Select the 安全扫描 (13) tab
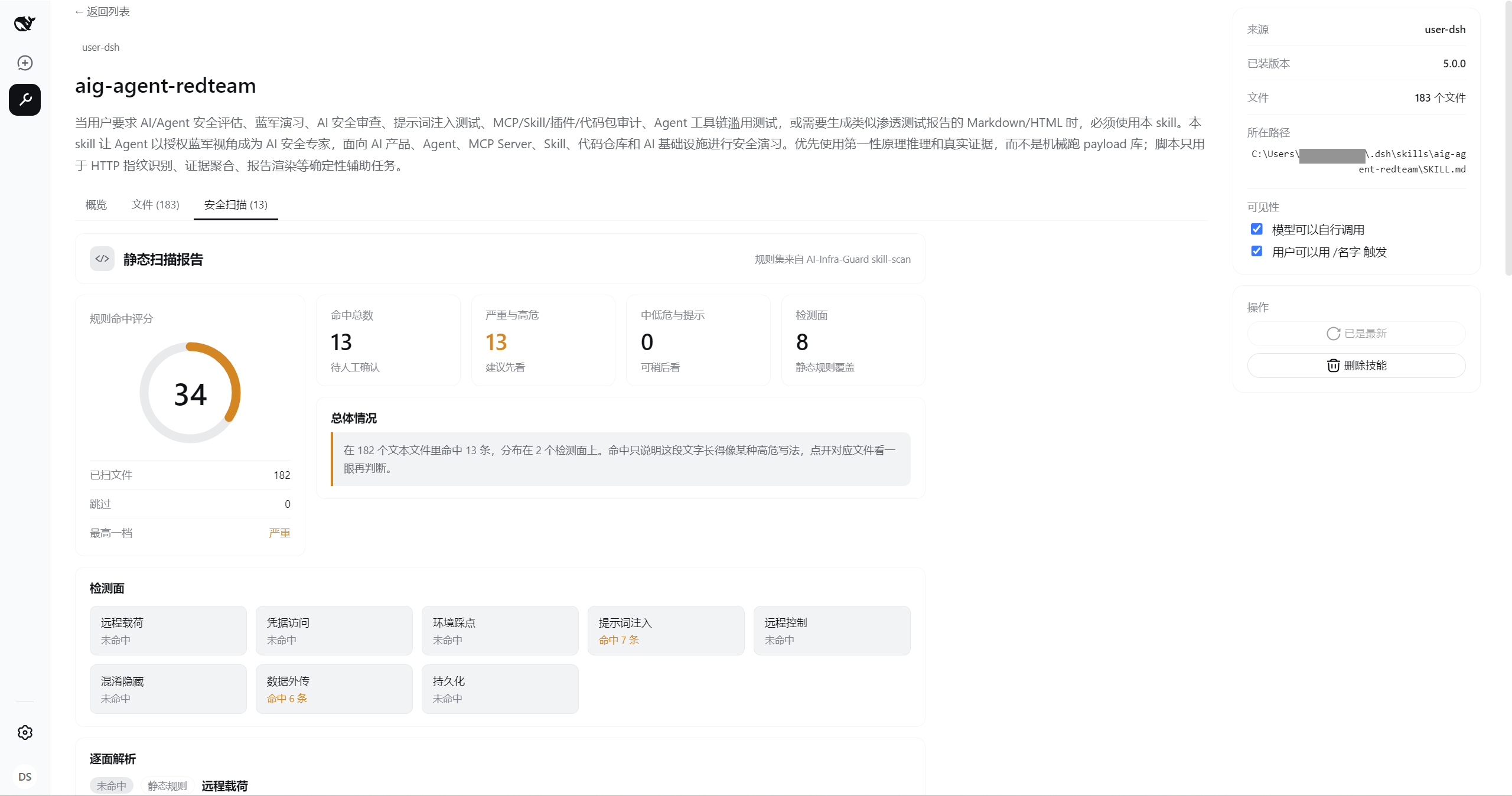 click(x=236, y=205)
